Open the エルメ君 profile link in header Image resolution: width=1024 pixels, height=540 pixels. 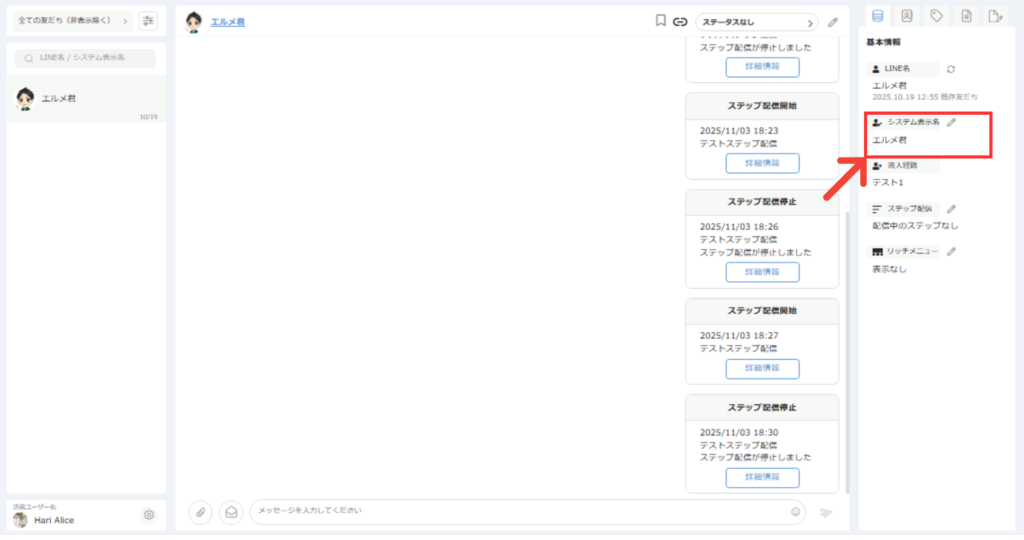[x=227, y=21]
